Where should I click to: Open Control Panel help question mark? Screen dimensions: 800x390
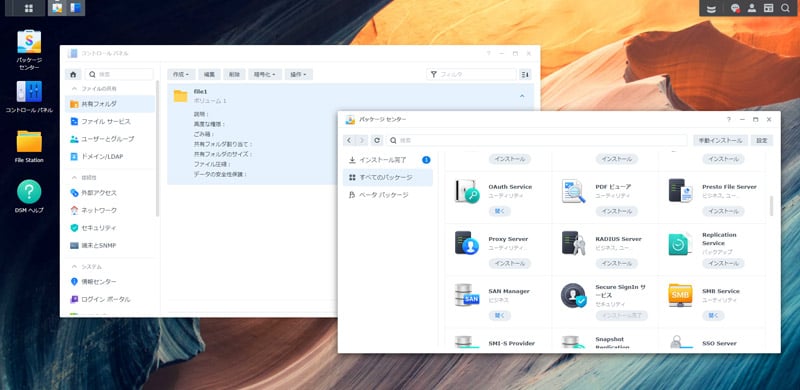(x=489, y=54)
